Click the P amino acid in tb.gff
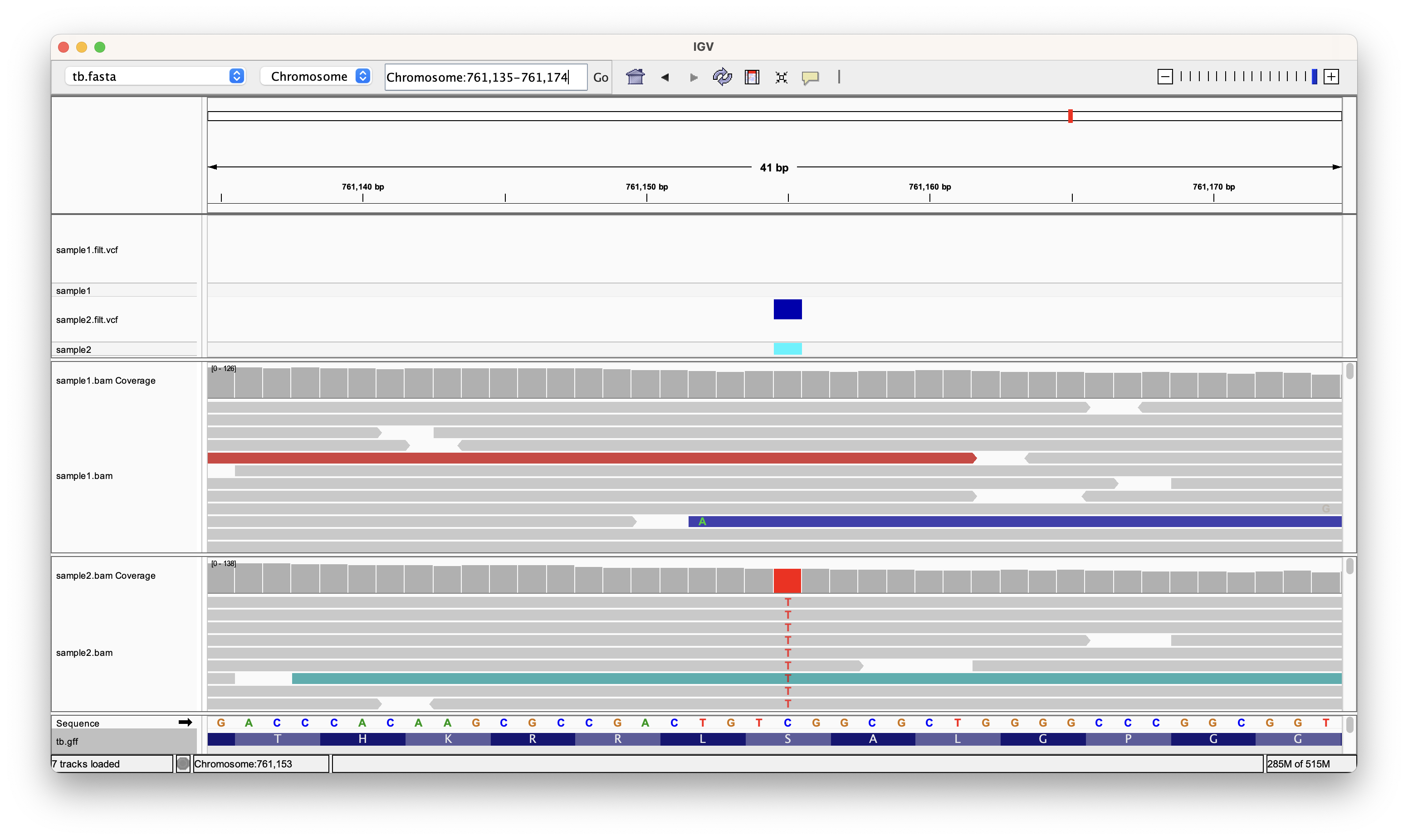Screen dimensions: 1408x840 click(x=1128, y=739)
